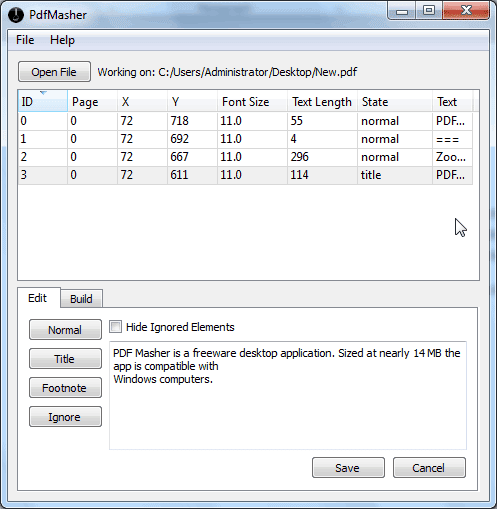Screen dimensions: 497x509
Task: Sort by the Font Size column header
Action: 252,101
